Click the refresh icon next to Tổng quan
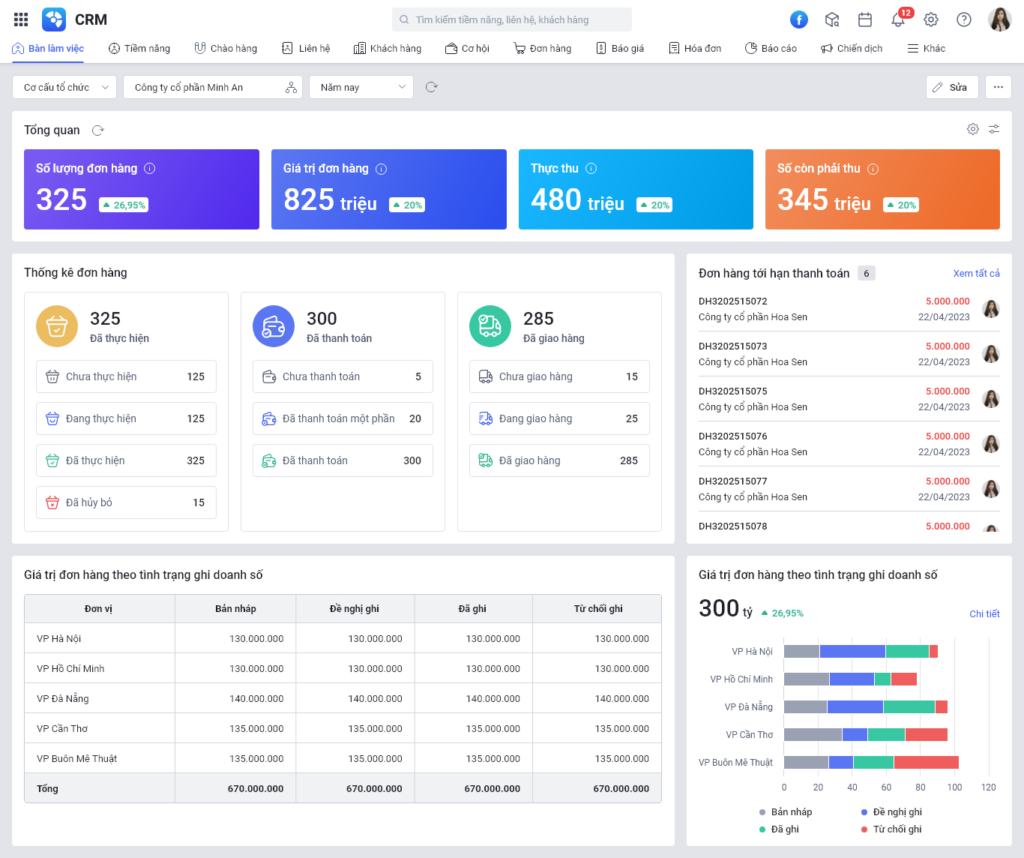This screenshot has height=858, width=1024. [x=96, y=129]
